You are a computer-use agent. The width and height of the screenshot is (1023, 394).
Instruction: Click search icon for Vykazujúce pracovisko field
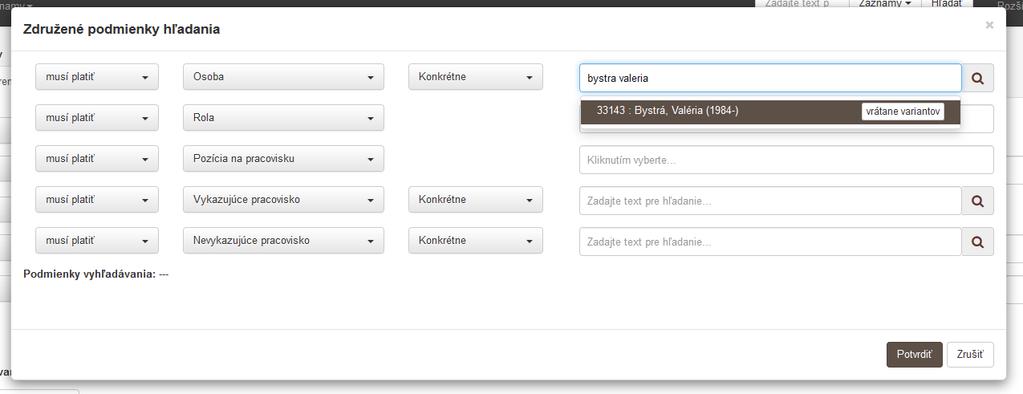[977, 200]
